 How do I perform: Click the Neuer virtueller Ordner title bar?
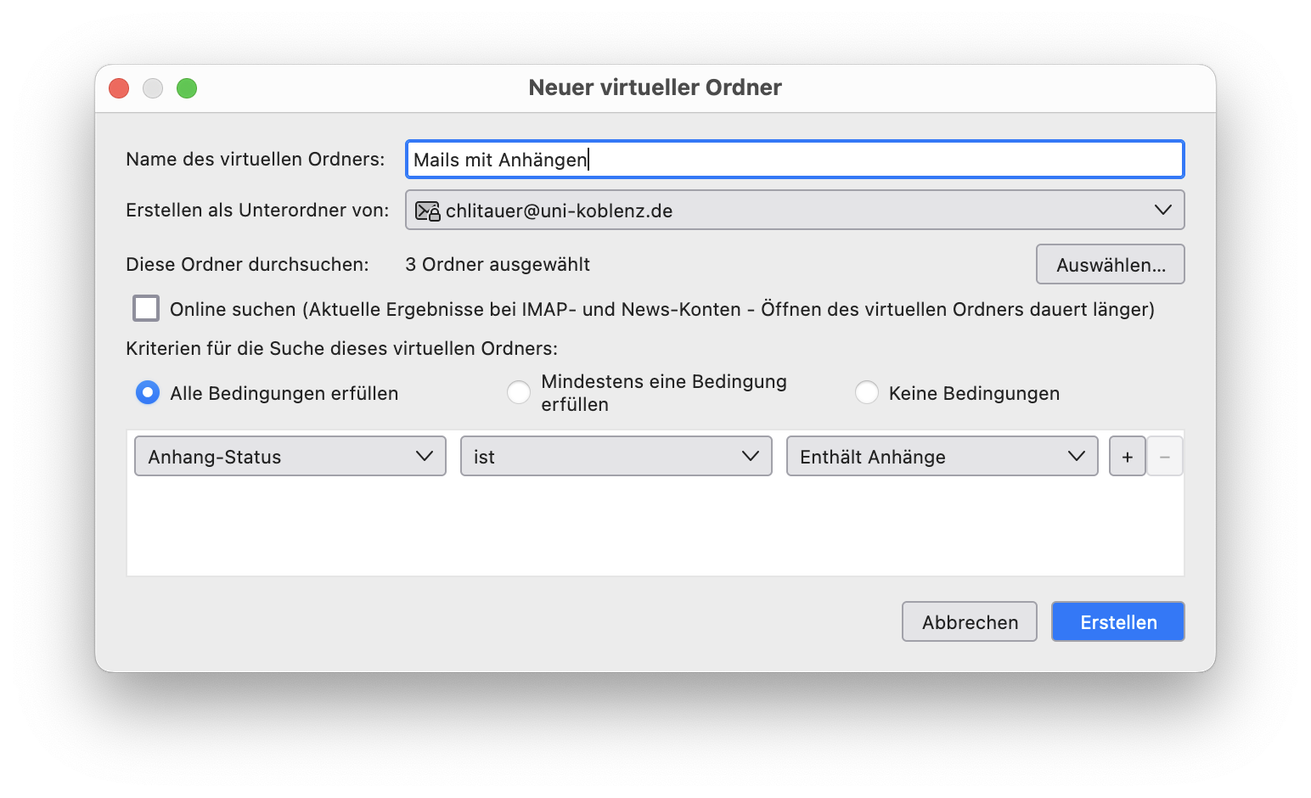pos(655,88)
